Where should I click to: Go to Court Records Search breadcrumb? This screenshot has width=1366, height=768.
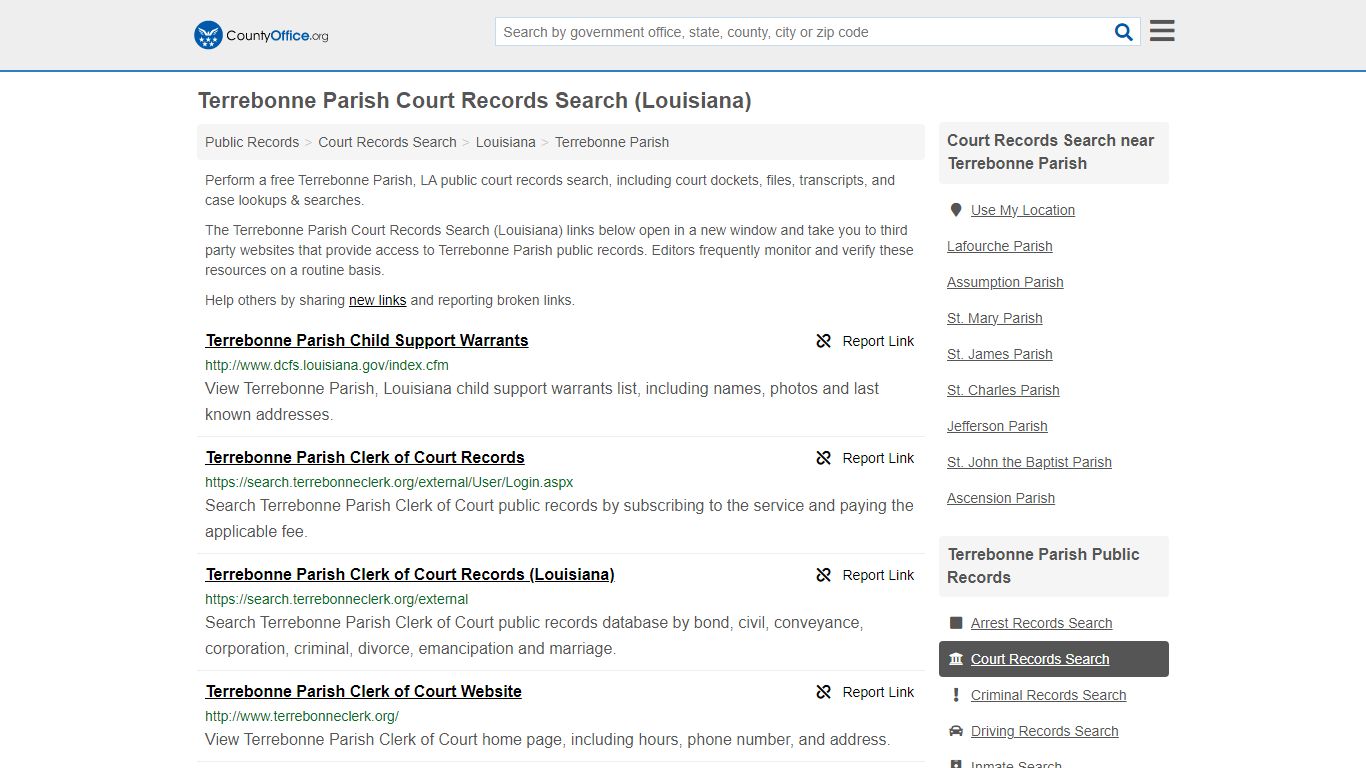click(387, 142)
